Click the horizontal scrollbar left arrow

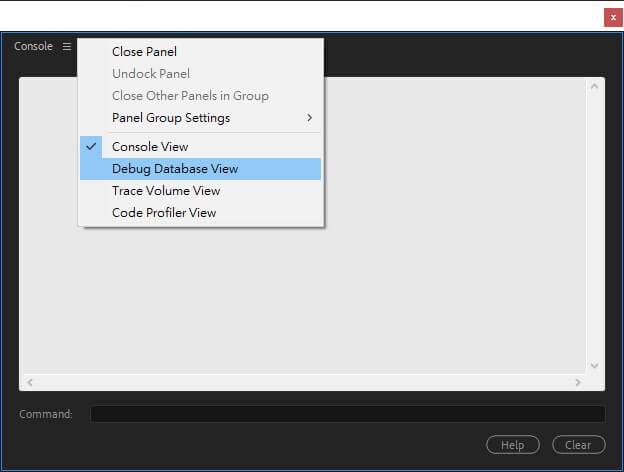click(29, 383)
